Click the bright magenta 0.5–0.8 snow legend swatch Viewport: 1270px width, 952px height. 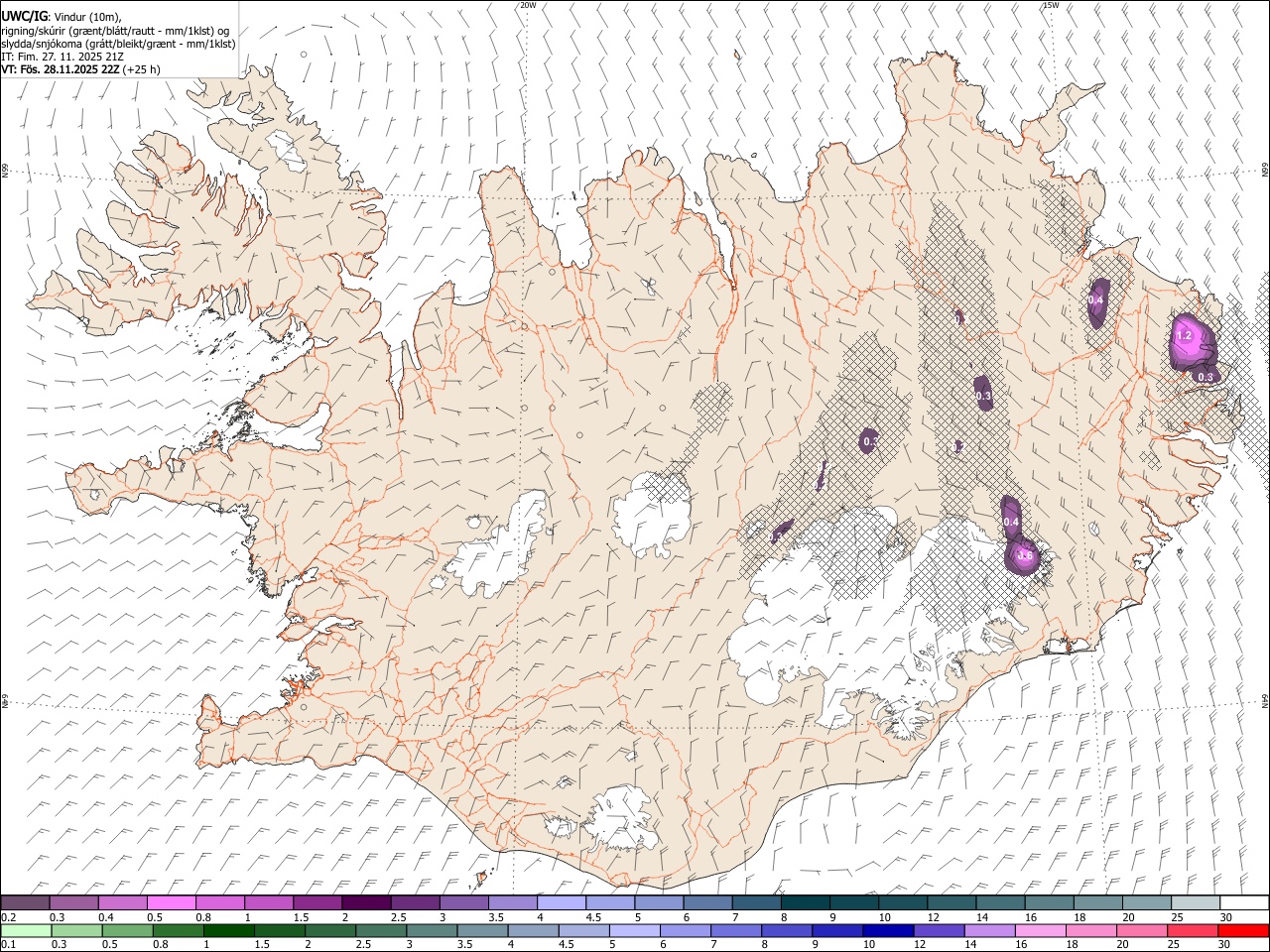click(172, 903)
